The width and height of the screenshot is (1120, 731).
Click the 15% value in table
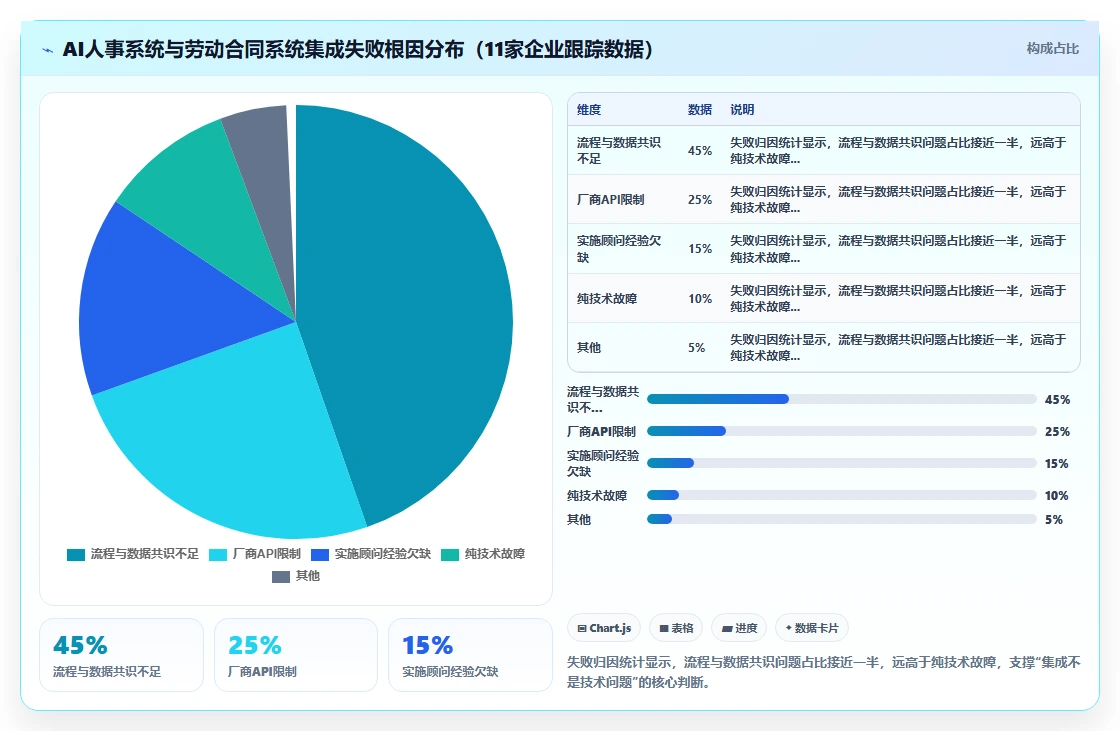coord(700,249)
